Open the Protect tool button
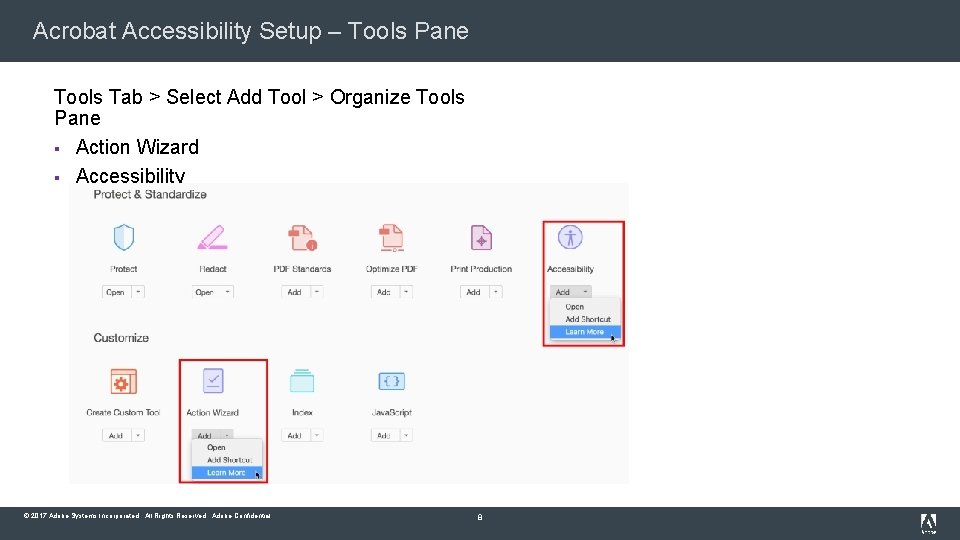This screenshot has height=540, width=960. pyautogui.click(x=116, y=292)
